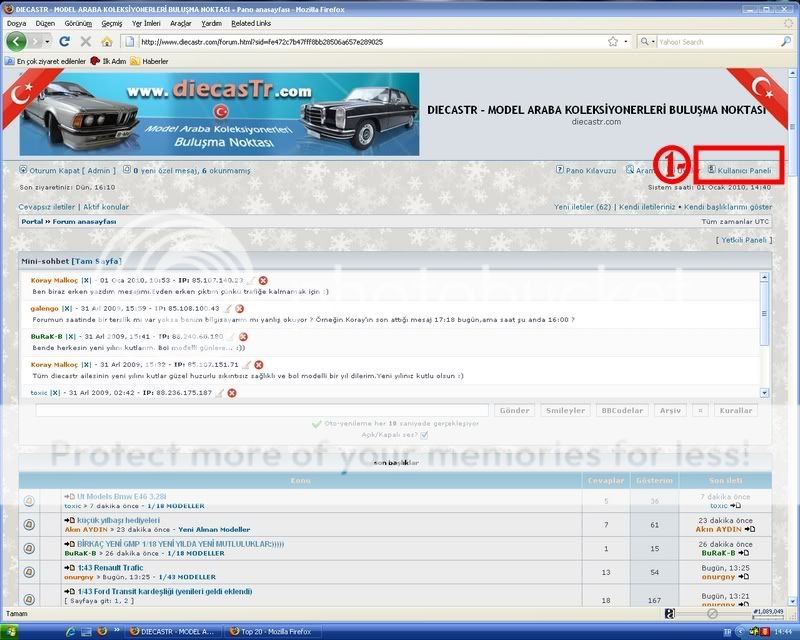Focus the Yahoo! Search field
Image resolution: width=800 pixels, height=640 pixels.
coord(718,42)
